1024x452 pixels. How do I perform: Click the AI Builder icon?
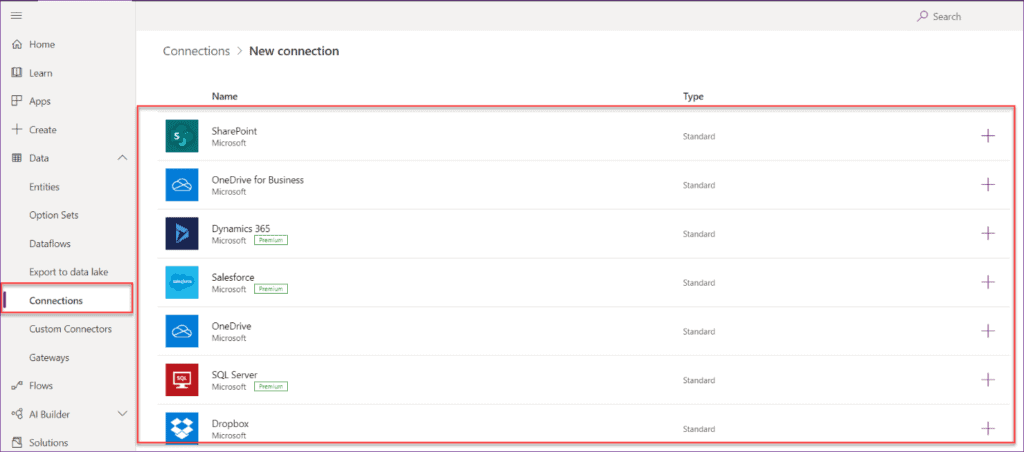pyautogui.click(x=18, y=414)
